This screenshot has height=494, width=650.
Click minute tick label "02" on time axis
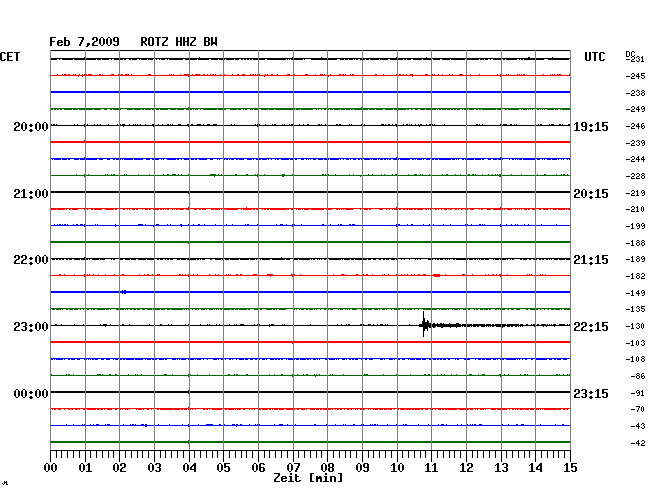pyautogui.click(x=119, y=468)
